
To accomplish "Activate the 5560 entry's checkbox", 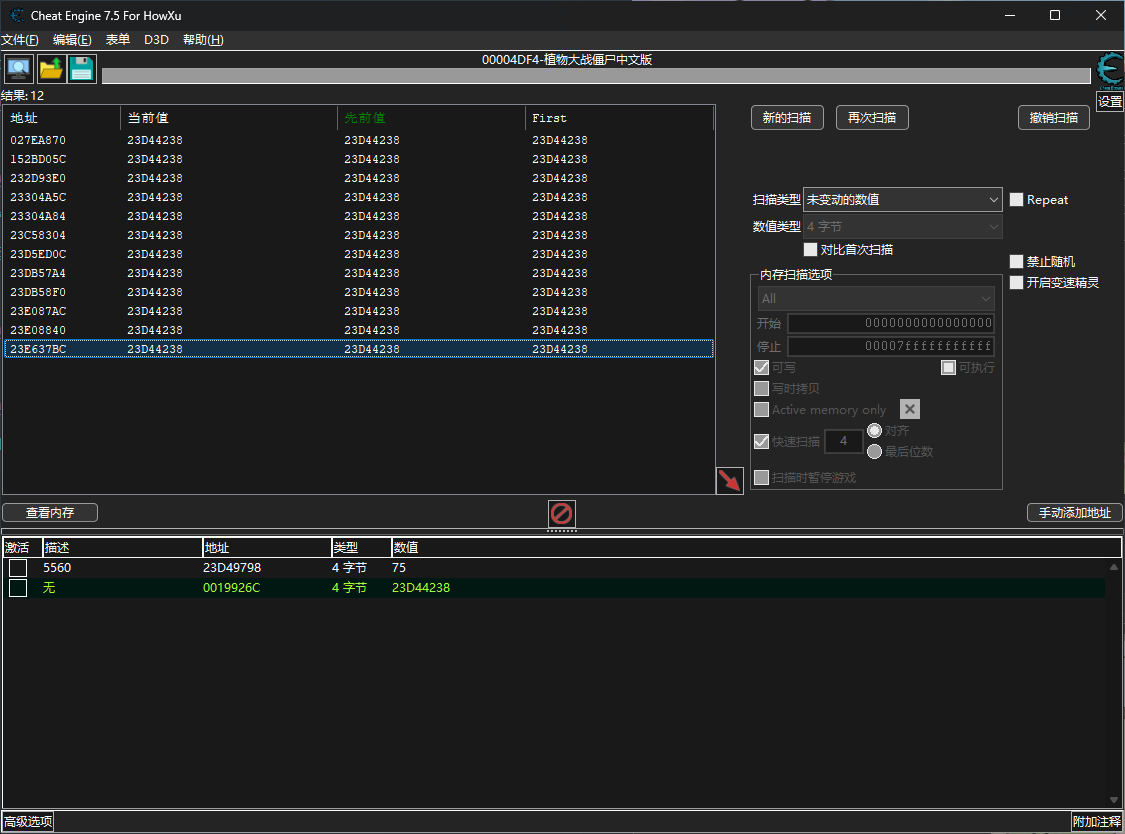I will (x=18, y=568).
